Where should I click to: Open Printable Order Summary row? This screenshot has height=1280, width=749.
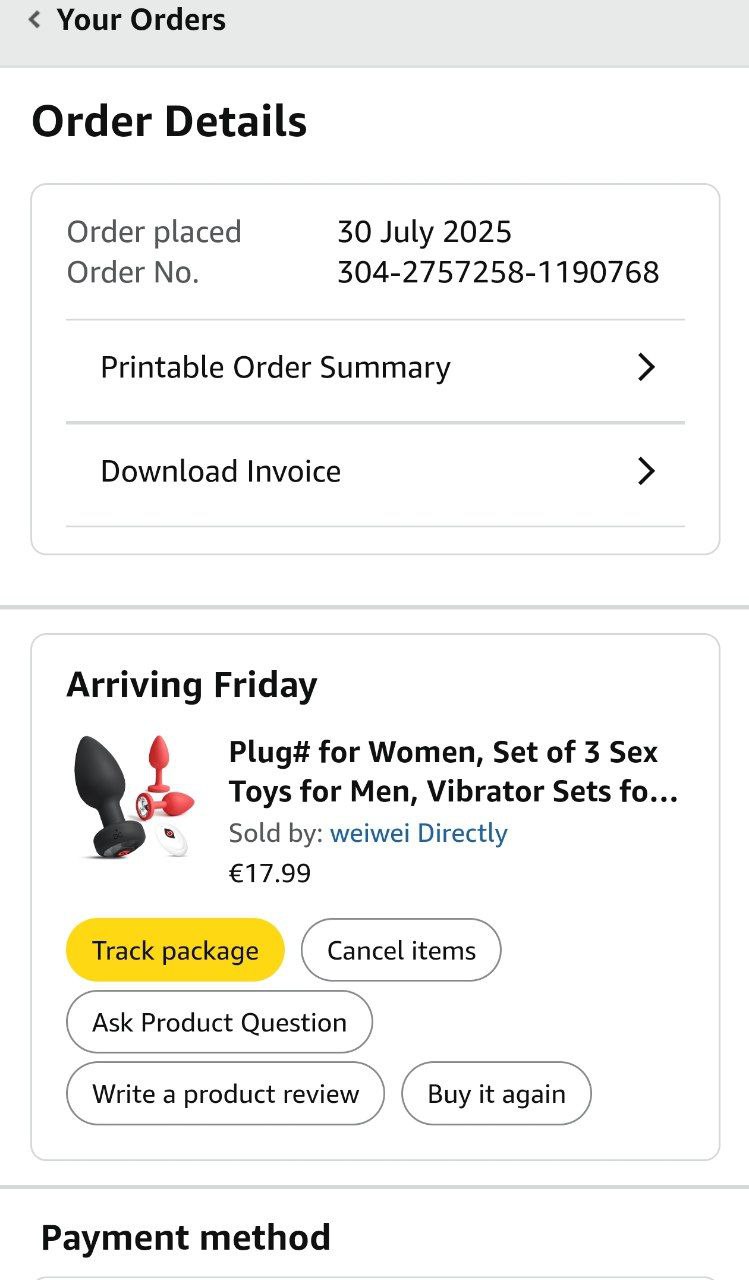point(275,368)
